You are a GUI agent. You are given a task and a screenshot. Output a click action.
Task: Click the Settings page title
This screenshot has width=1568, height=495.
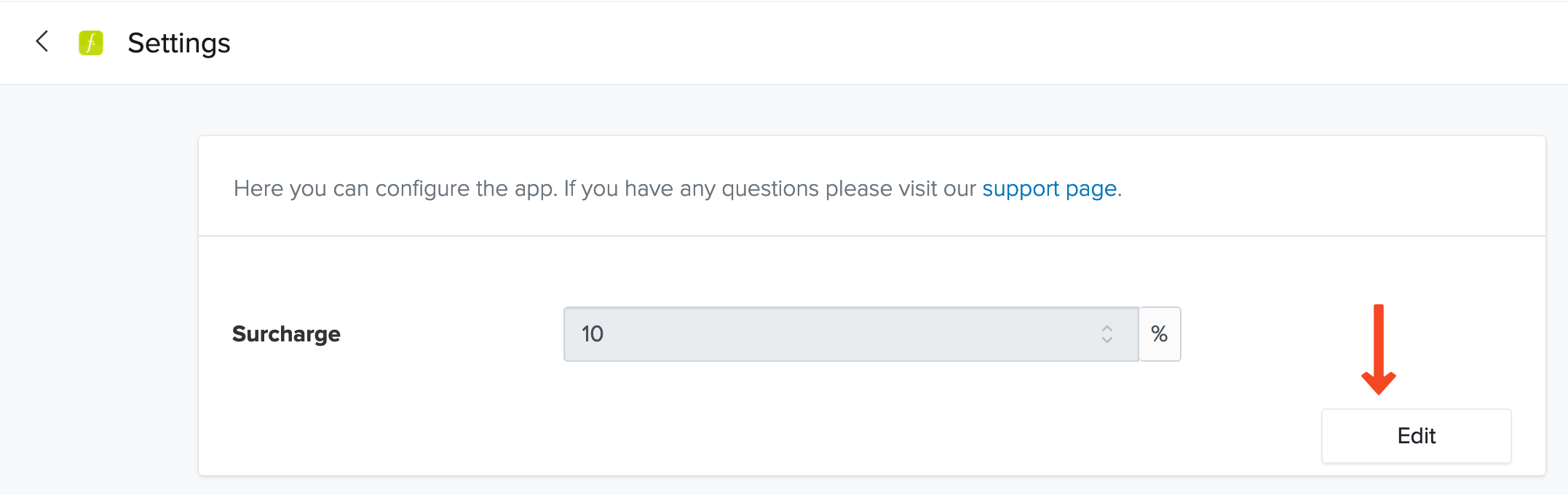tap(179, 43)
